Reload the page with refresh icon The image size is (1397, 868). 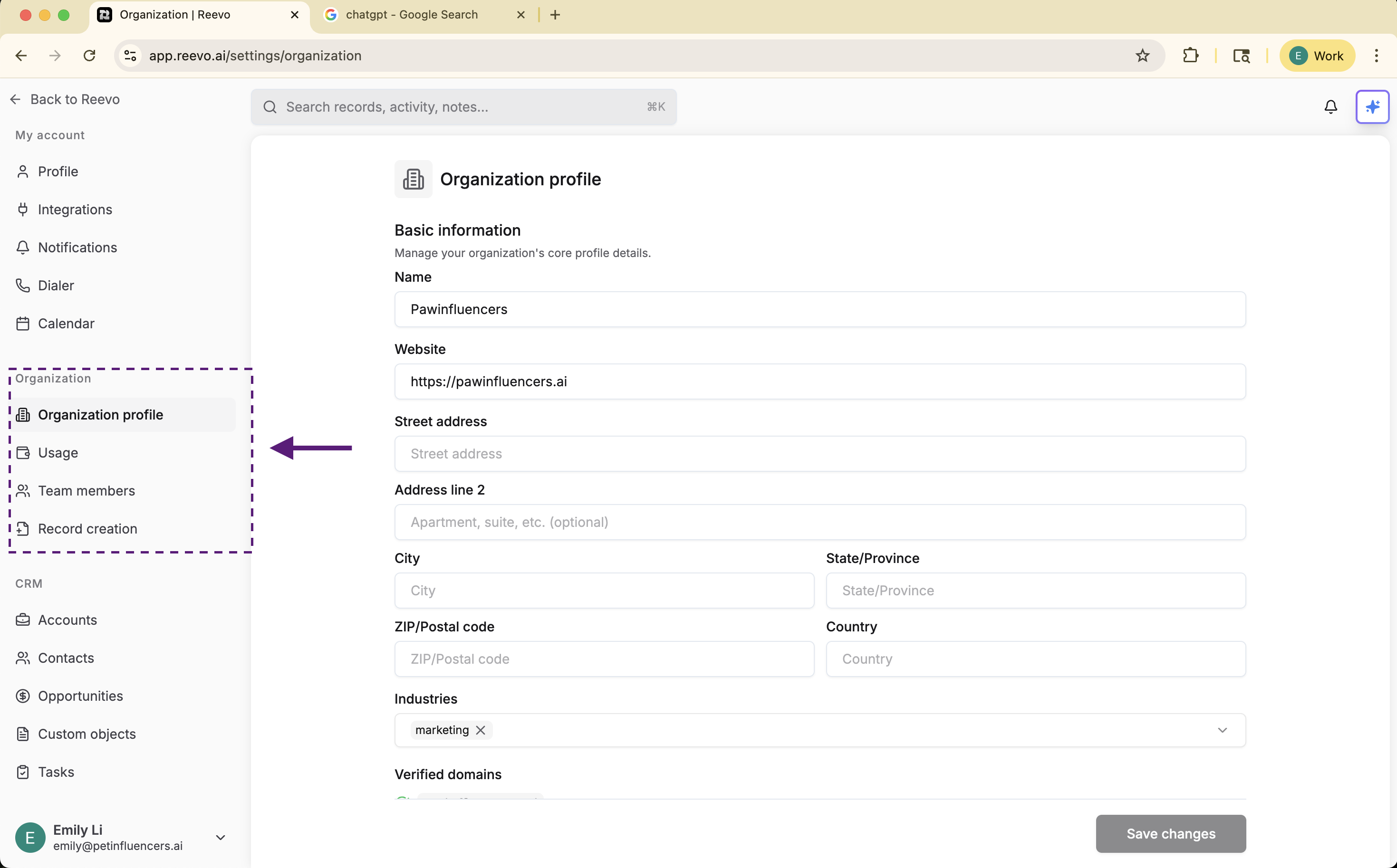tap(89, 56)
